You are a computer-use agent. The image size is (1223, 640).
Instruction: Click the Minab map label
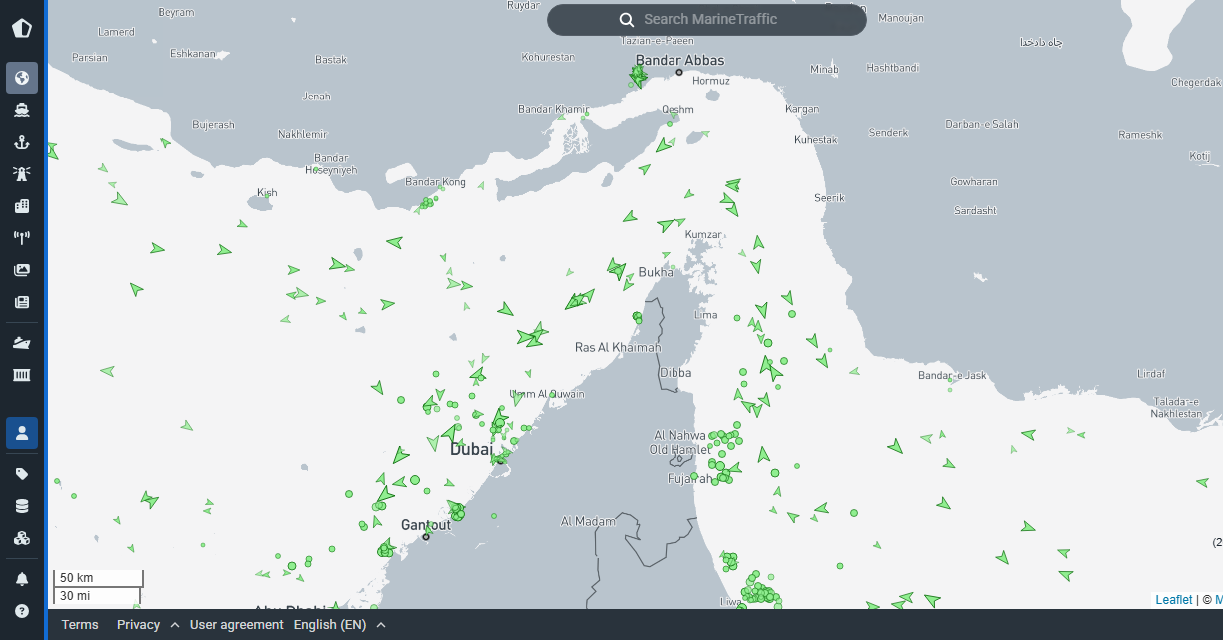[824, 69]
